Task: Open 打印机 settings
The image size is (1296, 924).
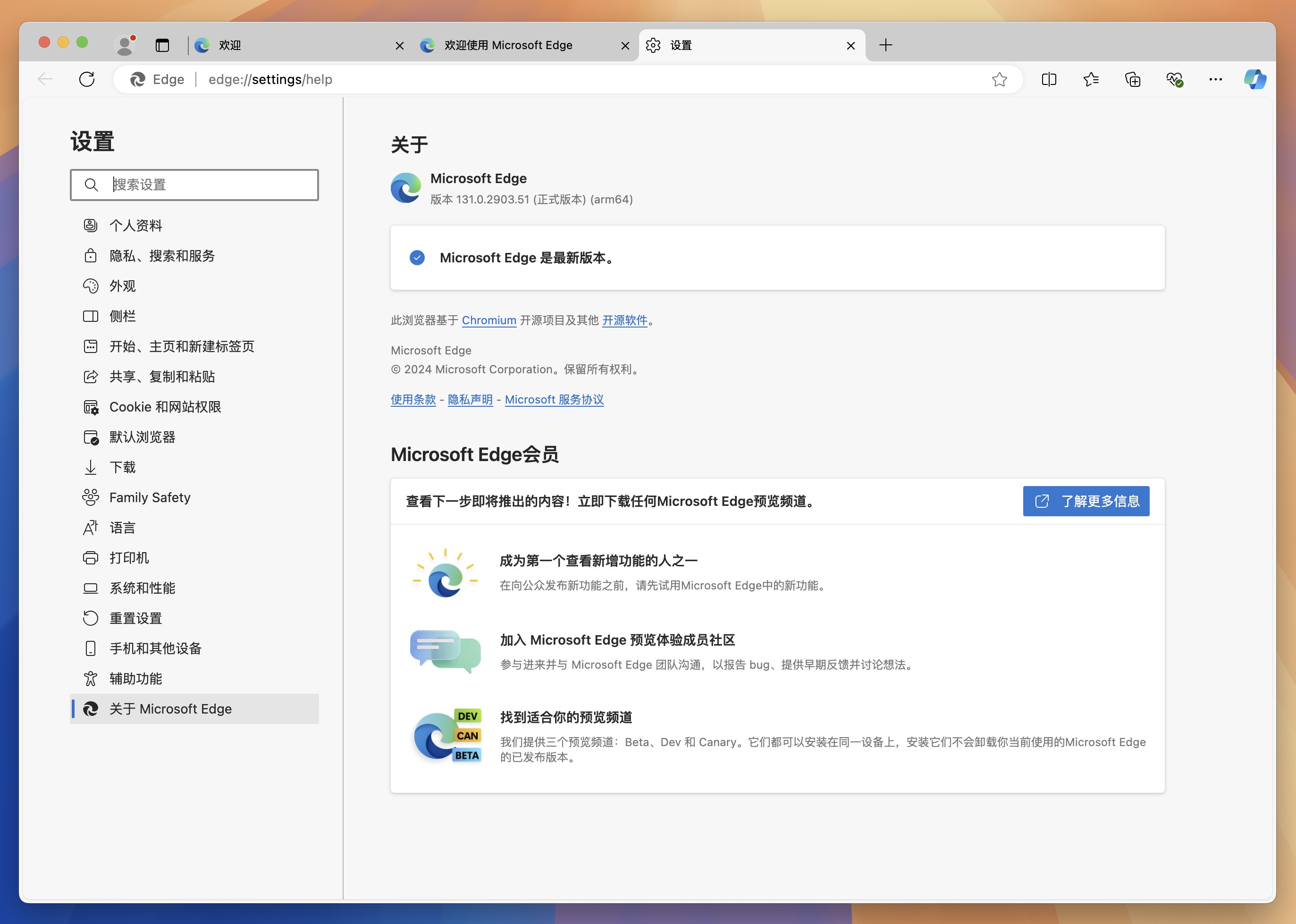Action: (194, 558)
